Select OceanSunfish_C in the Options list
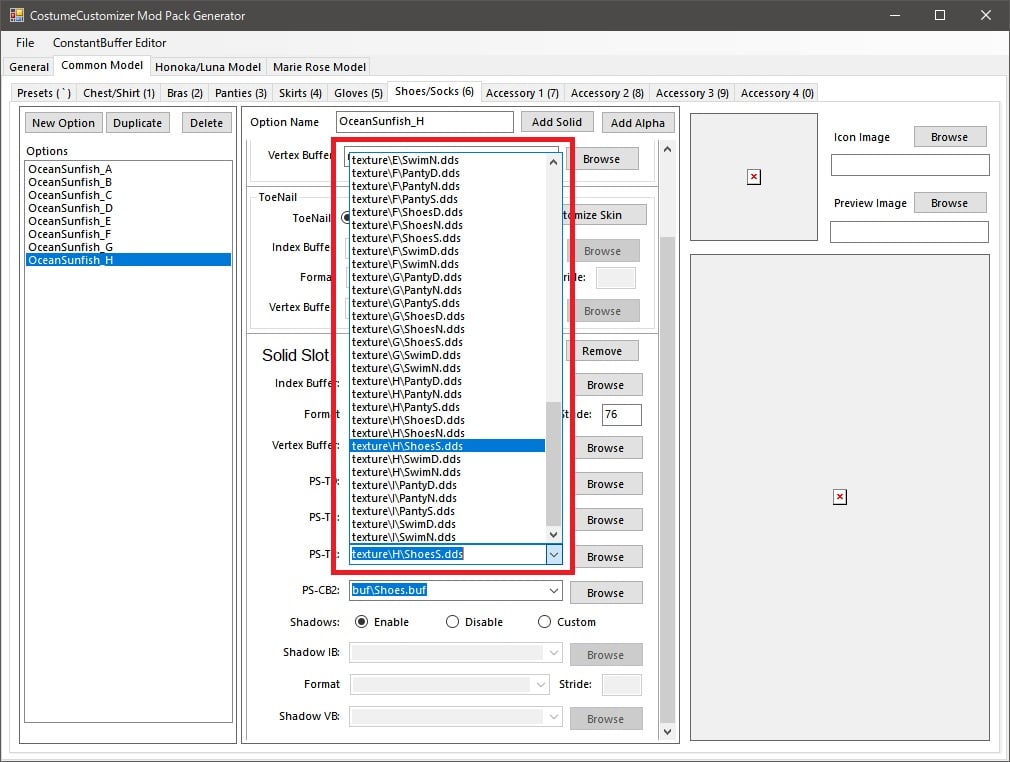Viewport: 1010px width, 762px height. pos(128,195)
